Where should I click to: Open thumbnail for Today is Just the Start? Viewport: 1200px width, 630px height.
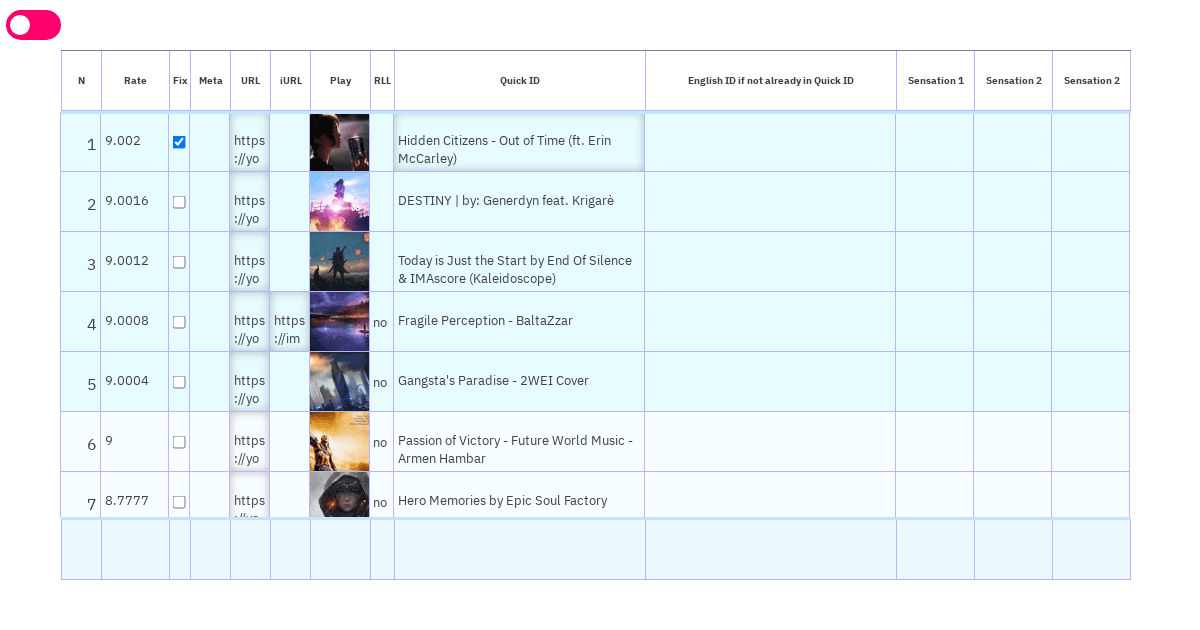point(339,262)
